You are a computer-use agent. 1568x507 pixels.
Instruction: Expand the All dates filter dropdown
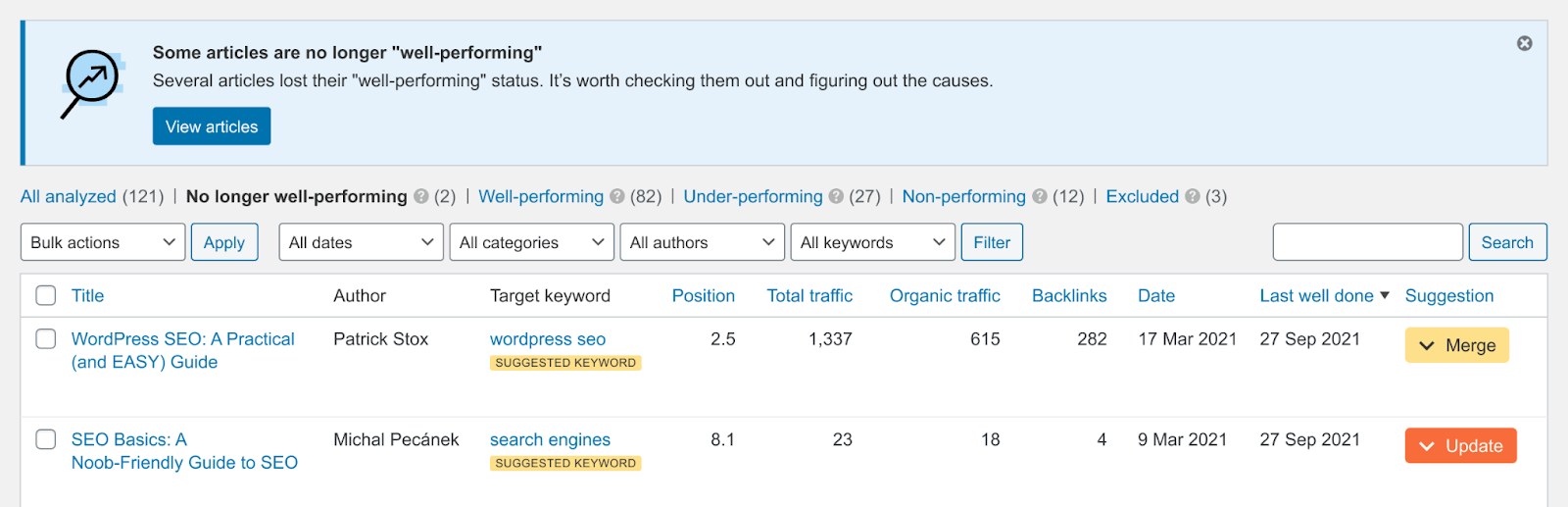(361, 242)
